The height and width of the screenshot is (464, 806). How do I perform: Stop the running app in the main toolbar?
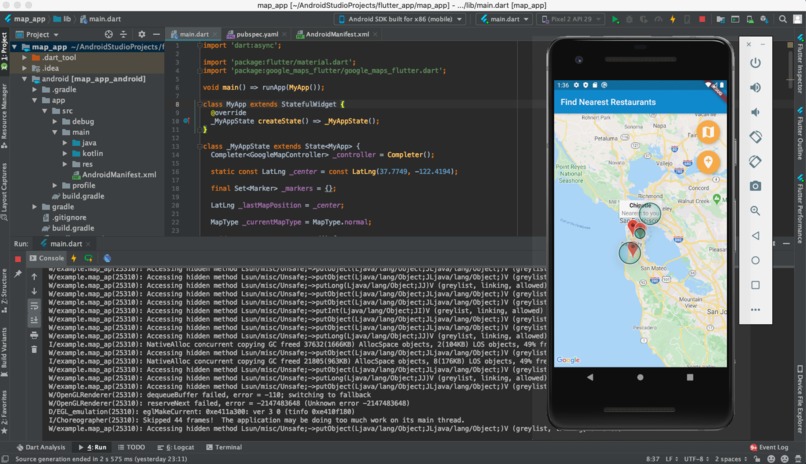coord(702,20)
